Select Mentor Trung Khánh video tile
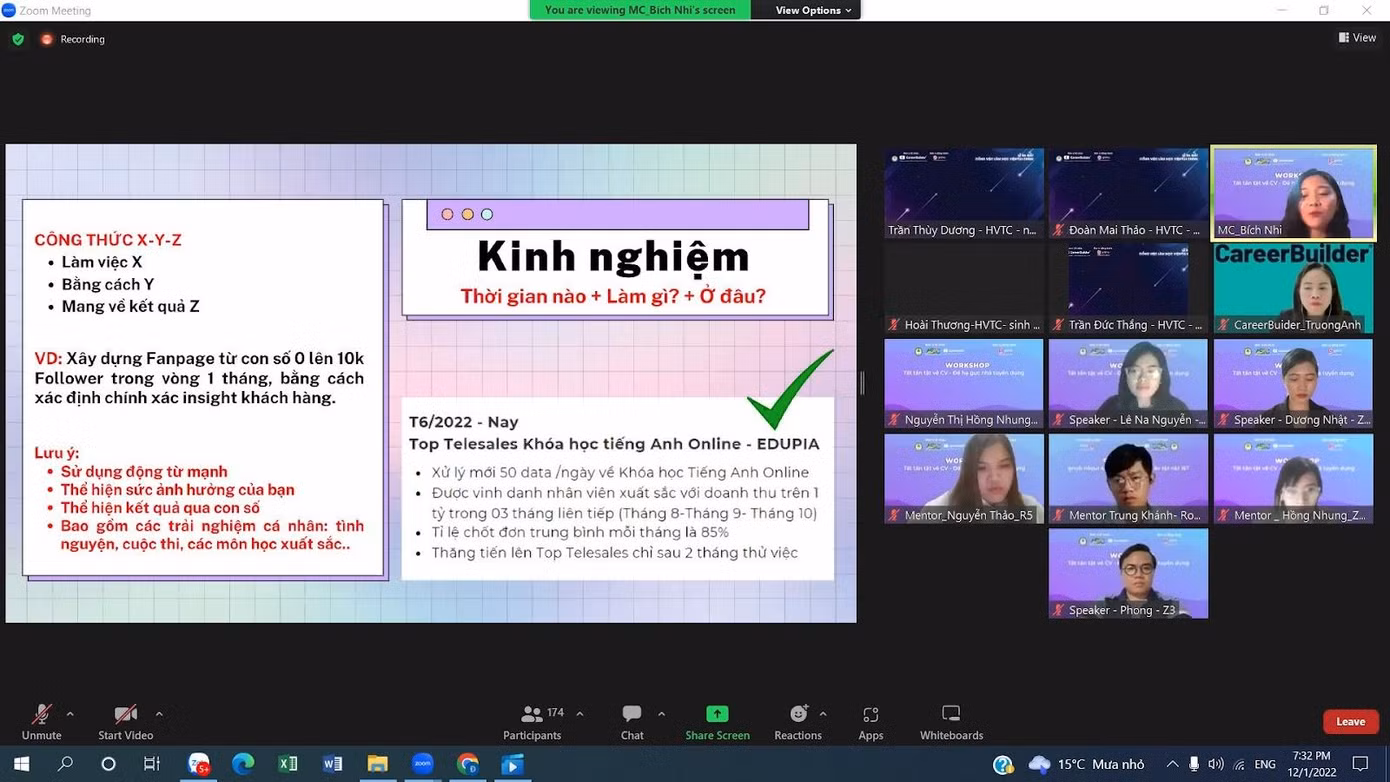Viewport: 1390px width, 782px height. pyautogui.click(x=1128, y=478)
